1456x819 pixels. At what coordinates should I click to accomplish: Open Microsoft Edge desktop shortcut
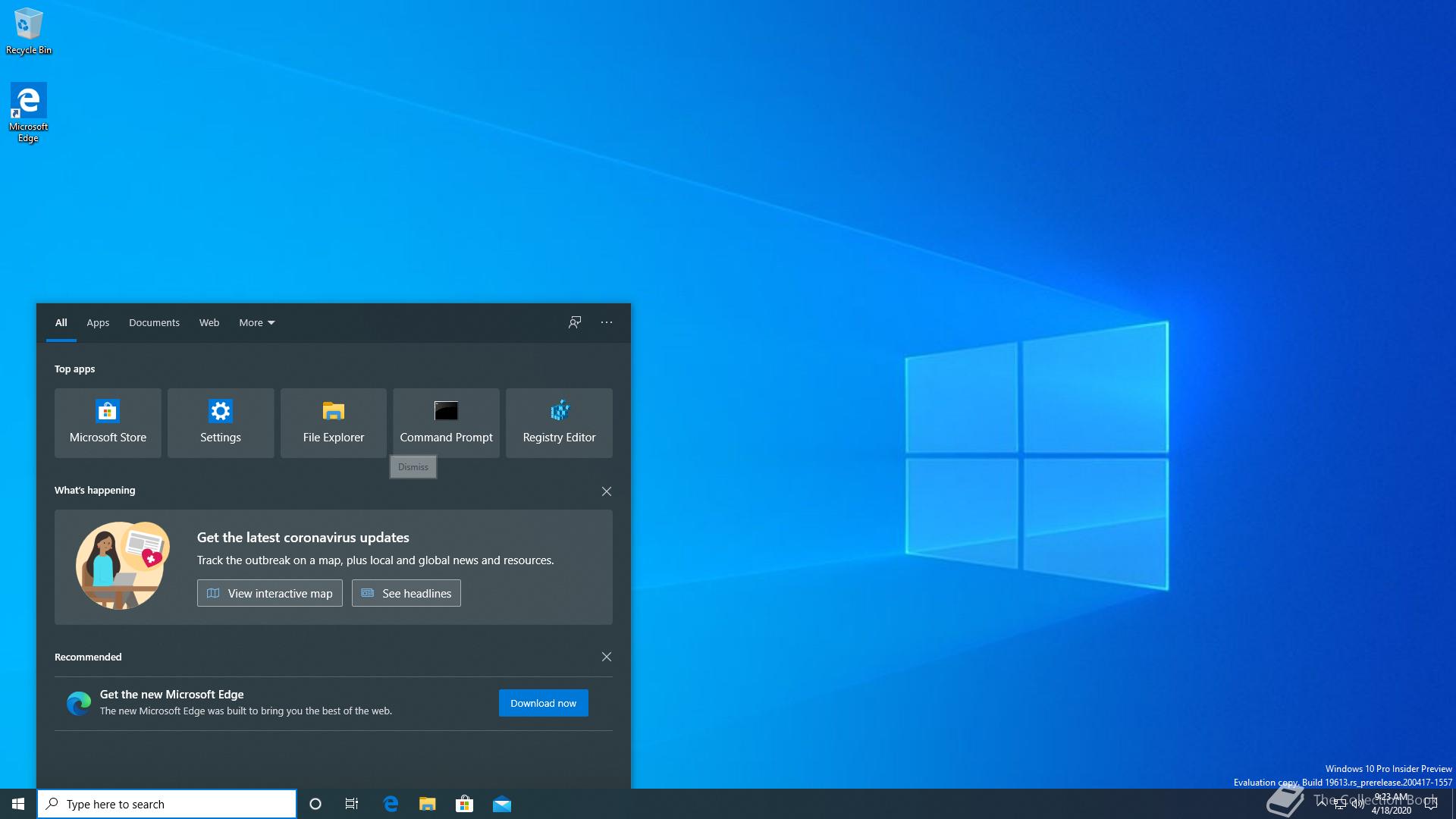pos(28,112)
